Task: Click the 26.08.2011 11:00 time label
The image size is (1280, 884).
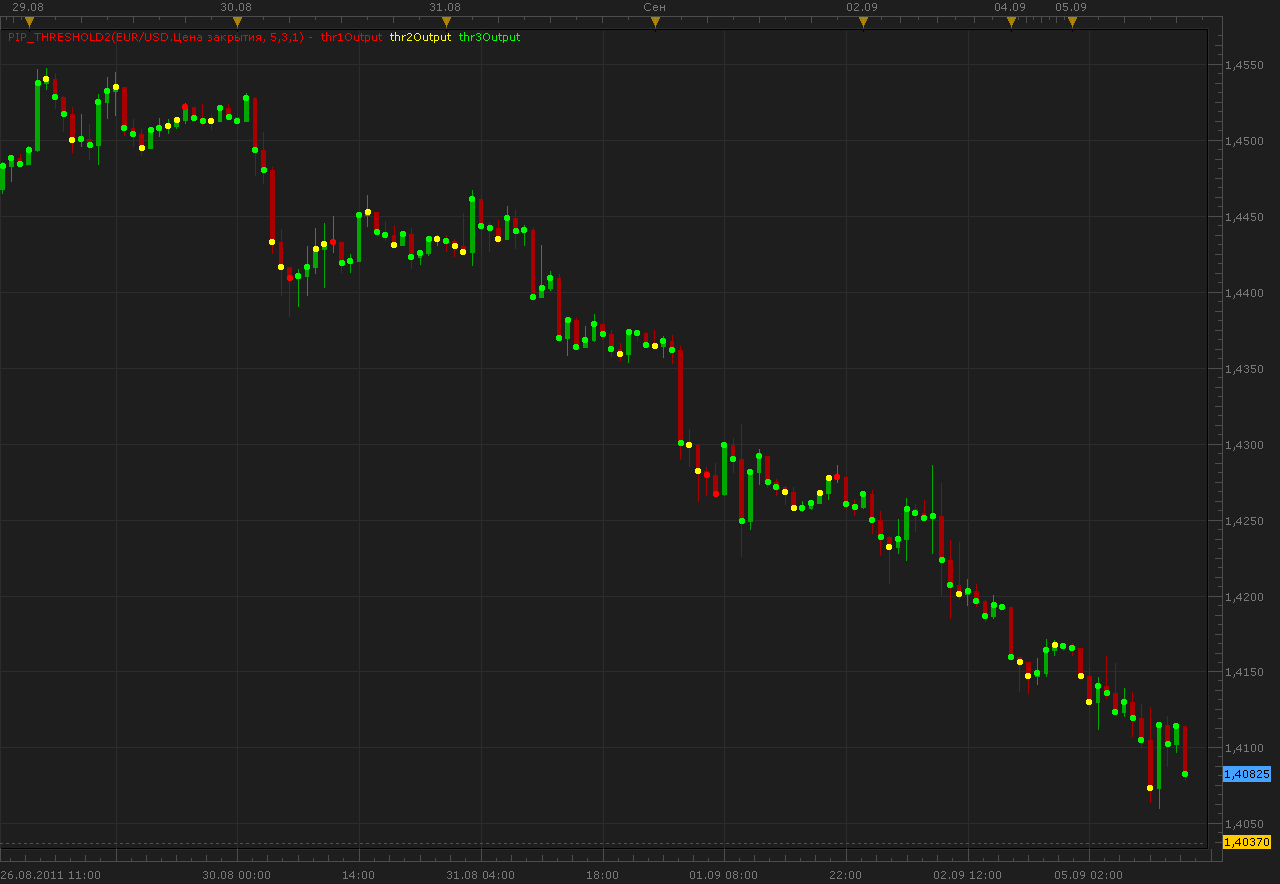Action: [x=51, y=875]
